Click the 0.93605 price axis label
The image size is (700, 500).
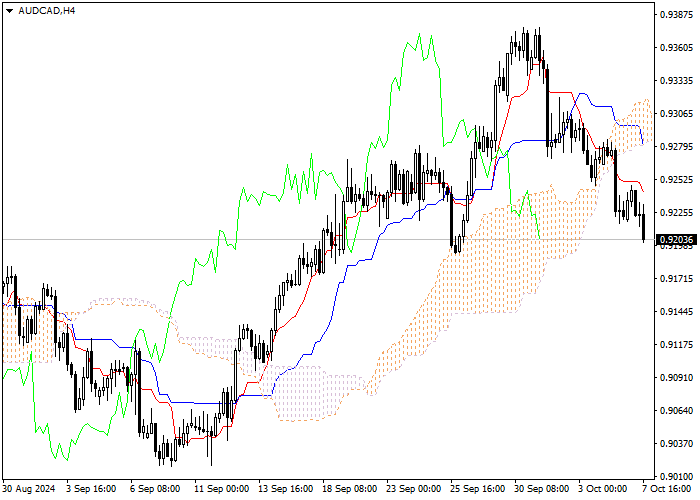click(x=676, y=48)
